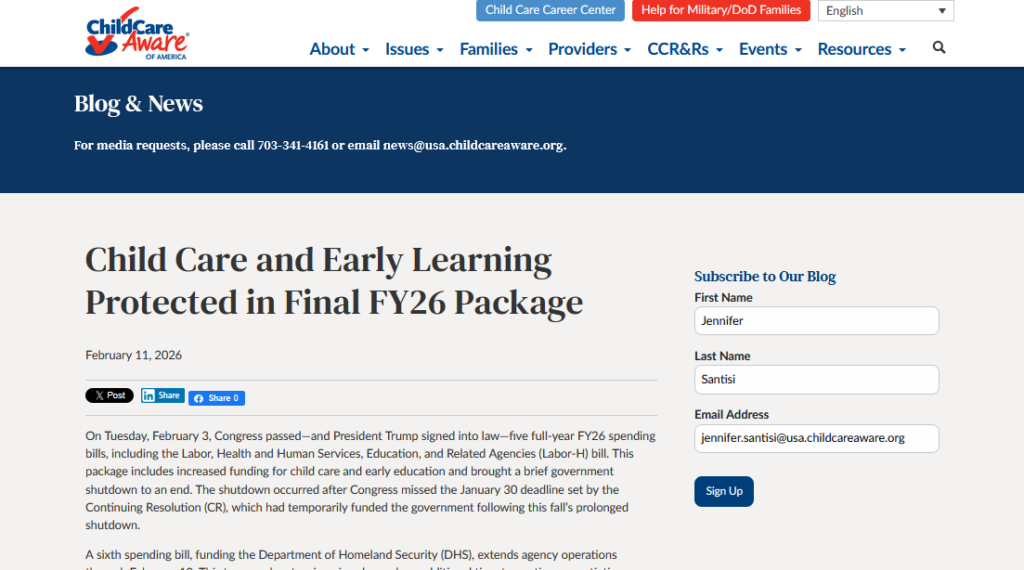This screenshot has height=570, width=1024.
Task: Click the Child Care Aware logo
Action: tap(137, 36)
